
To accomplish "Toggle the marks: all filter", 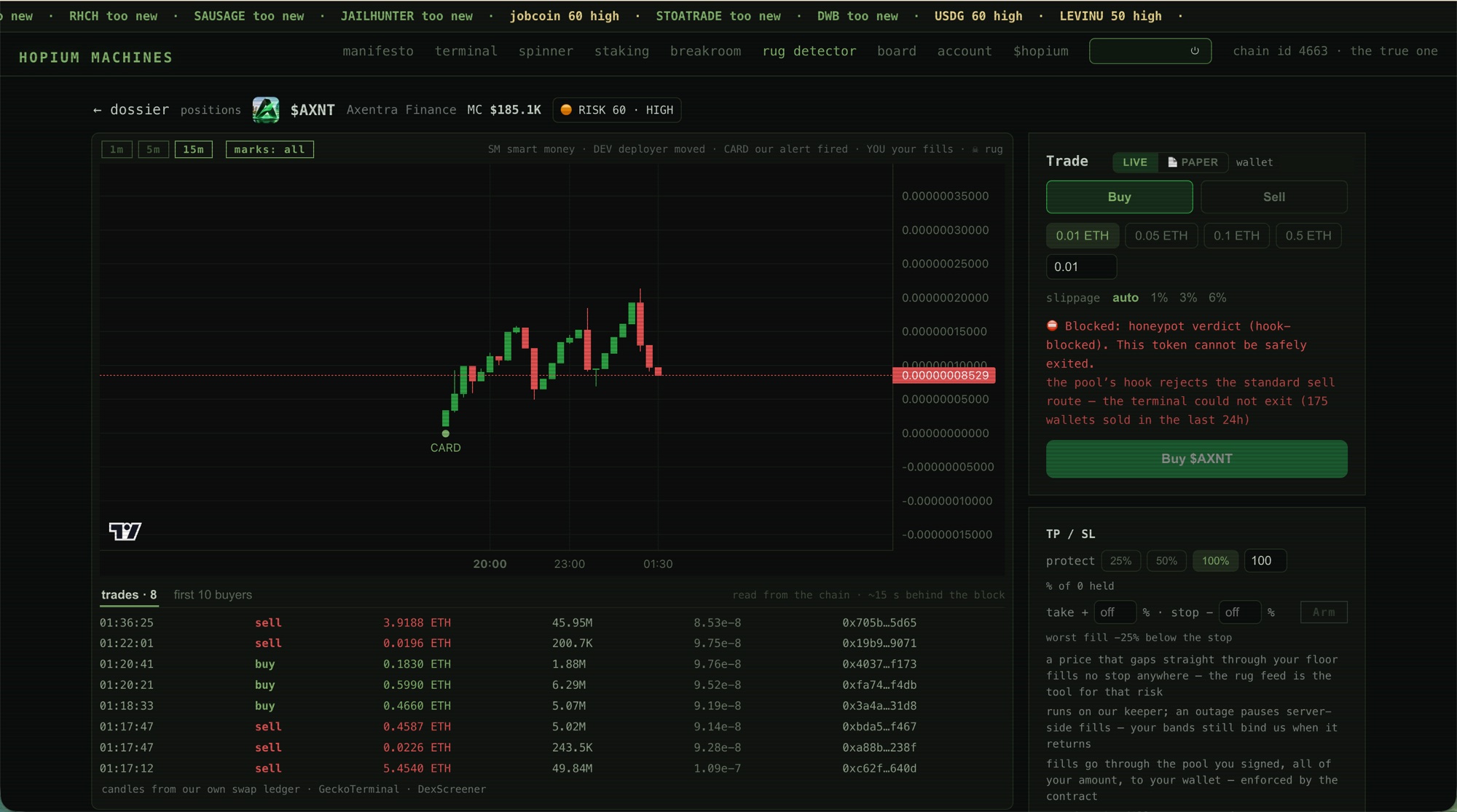I will coord(270,149).
